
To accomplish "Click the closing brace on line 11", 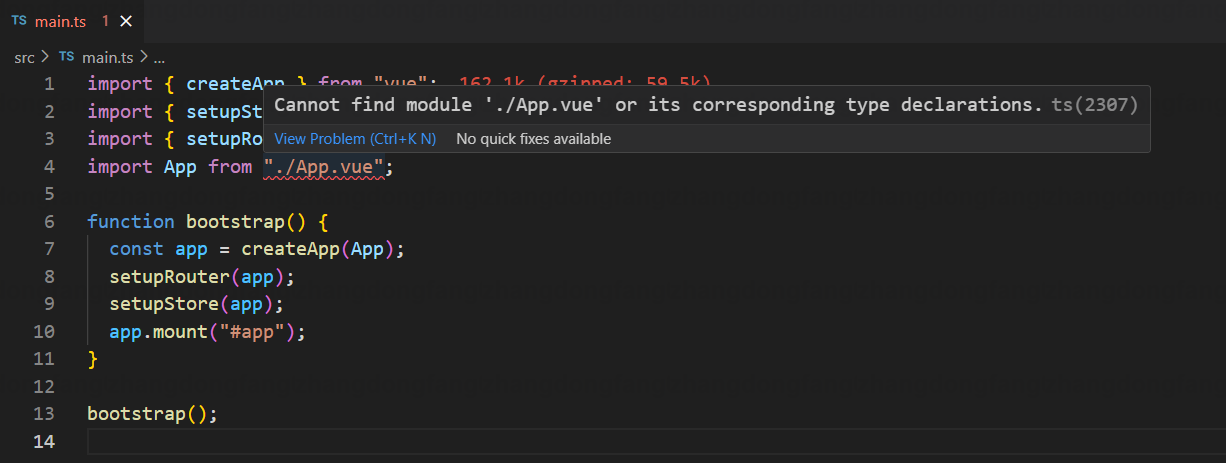I will tap(93, 358).
